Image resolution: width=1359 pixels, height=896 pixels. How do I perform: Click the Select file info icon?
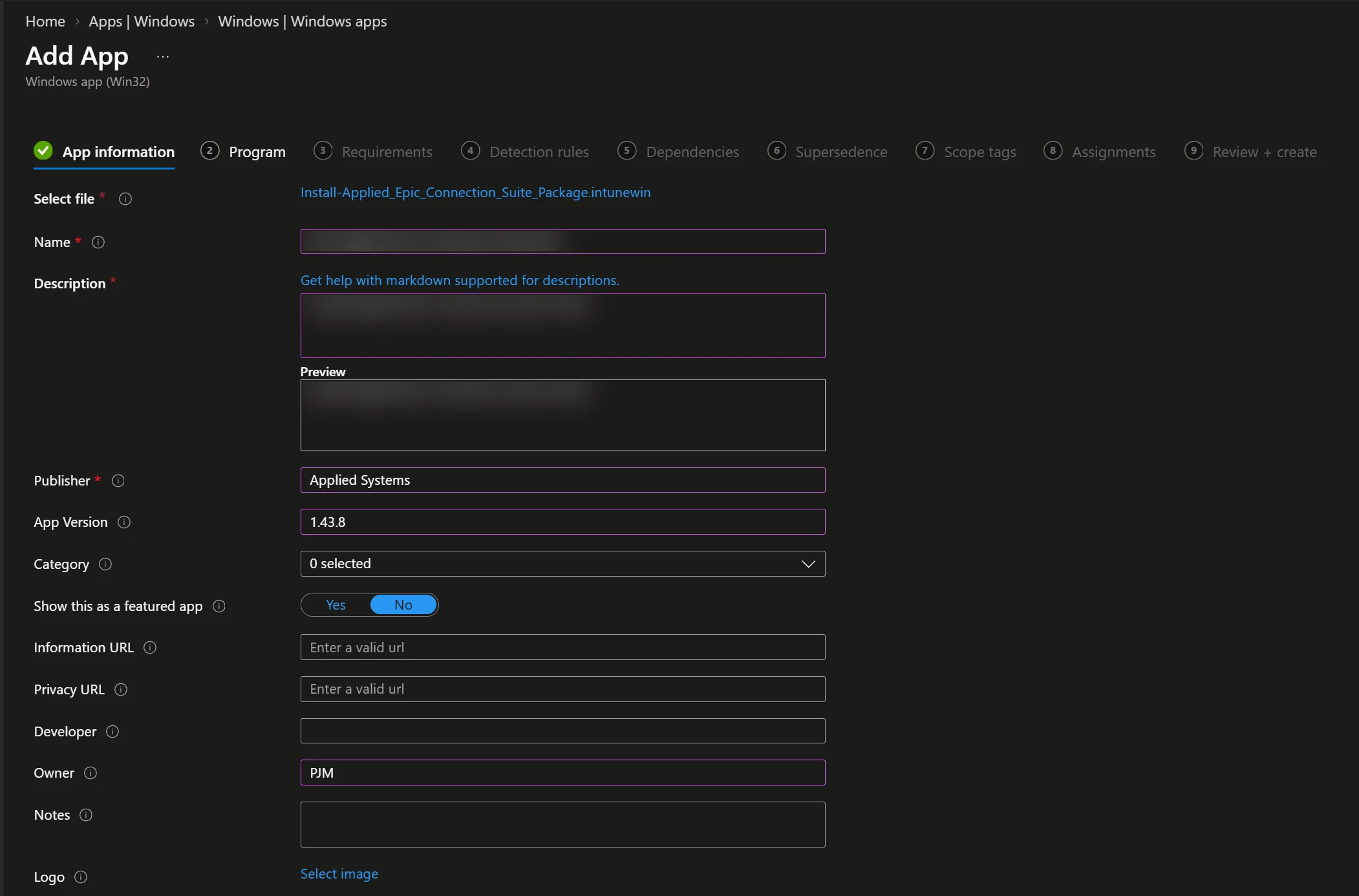(125, 199)
